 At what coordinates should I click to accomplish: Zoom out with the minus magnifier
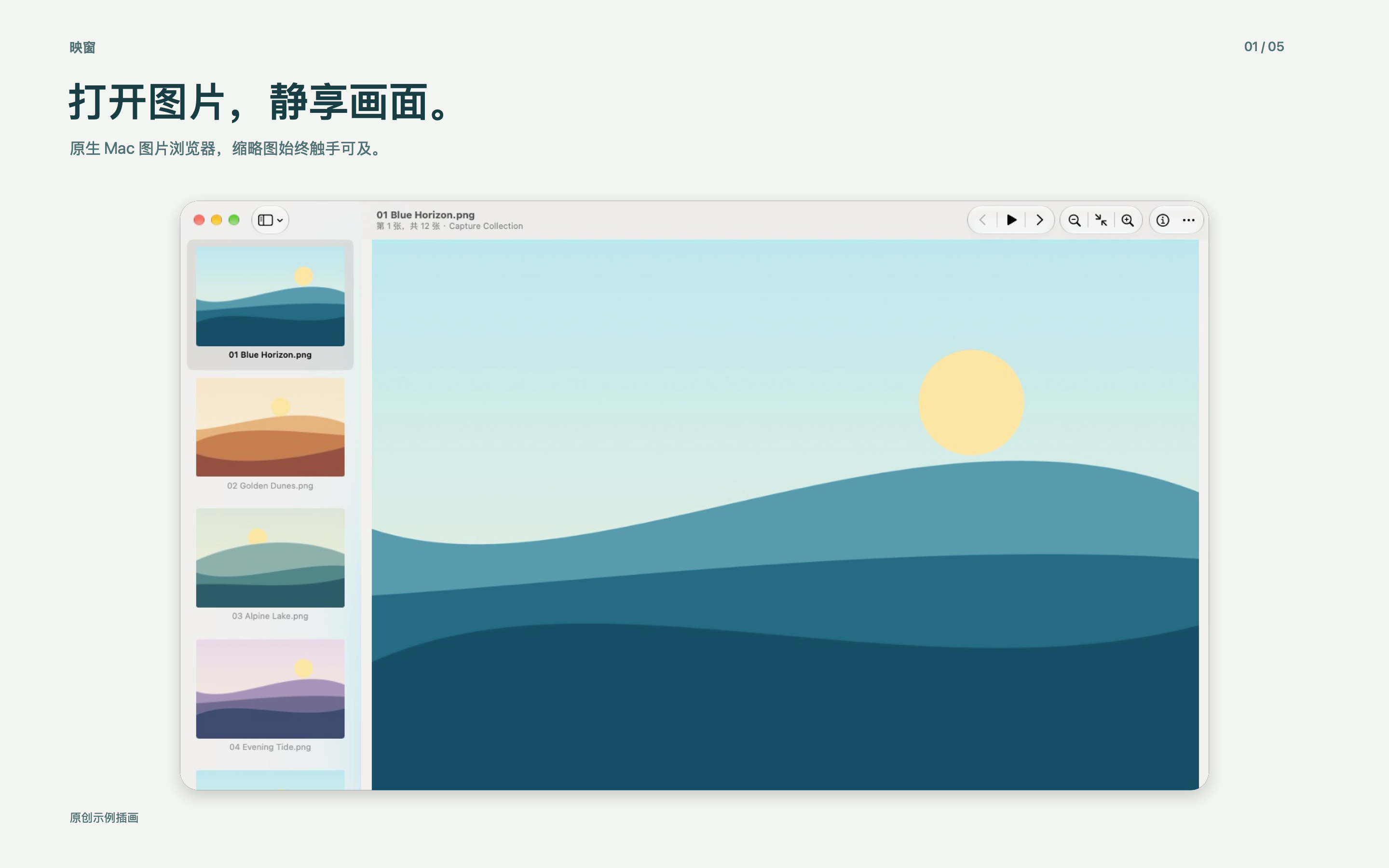click(1075, 220)
